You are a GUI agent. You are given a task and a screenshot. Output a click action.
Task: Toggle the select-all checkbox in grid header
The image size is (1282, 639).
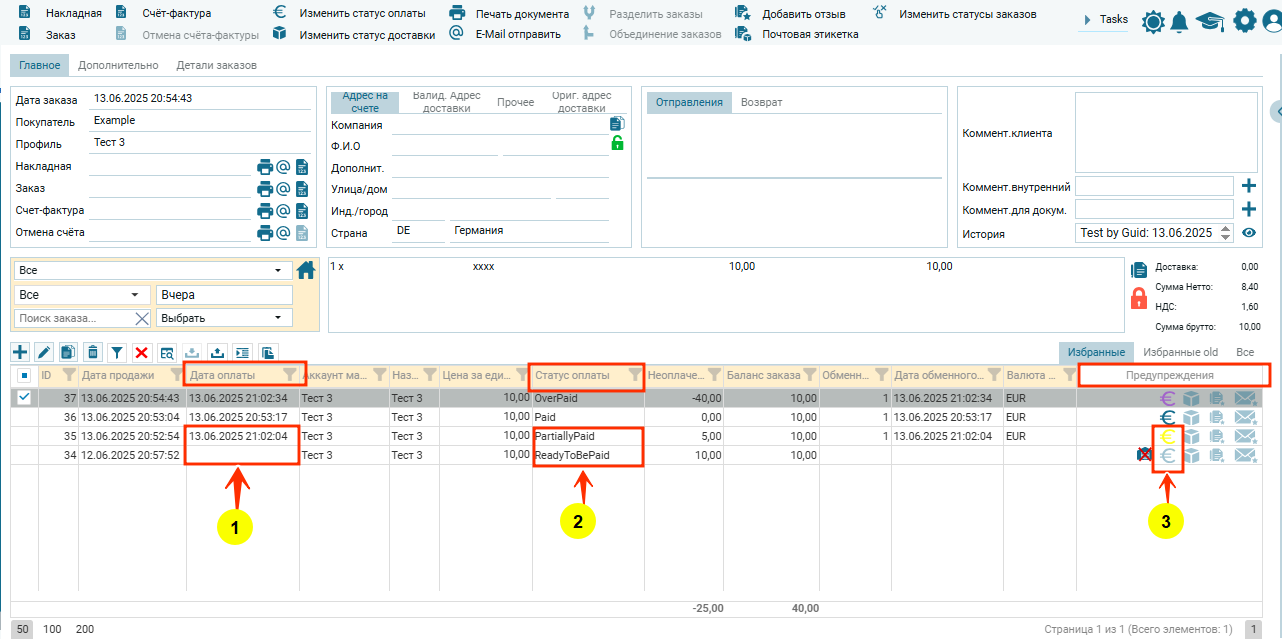point(24,375)
